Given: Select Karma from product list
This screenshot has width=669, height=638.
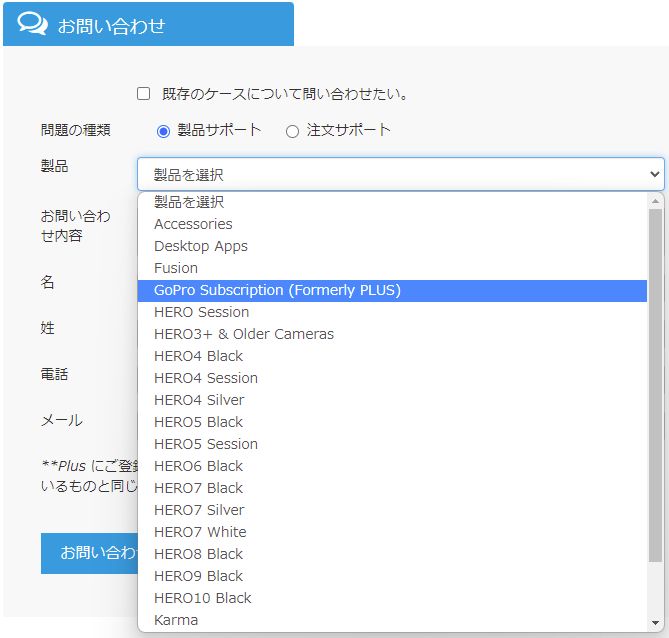Looking at the screenshot, I should coord(392,620).
